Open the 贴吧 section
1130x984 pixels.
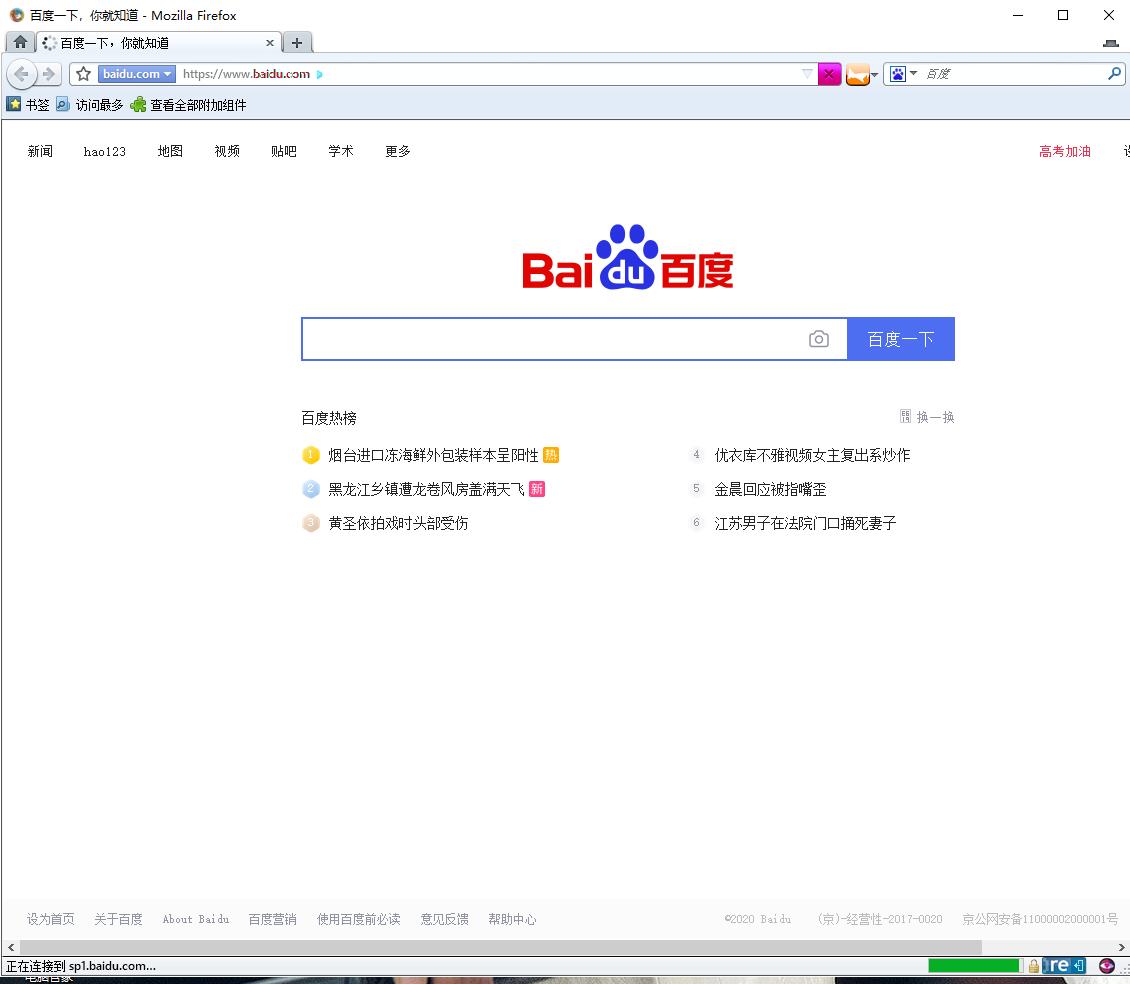tap(283, 151)
